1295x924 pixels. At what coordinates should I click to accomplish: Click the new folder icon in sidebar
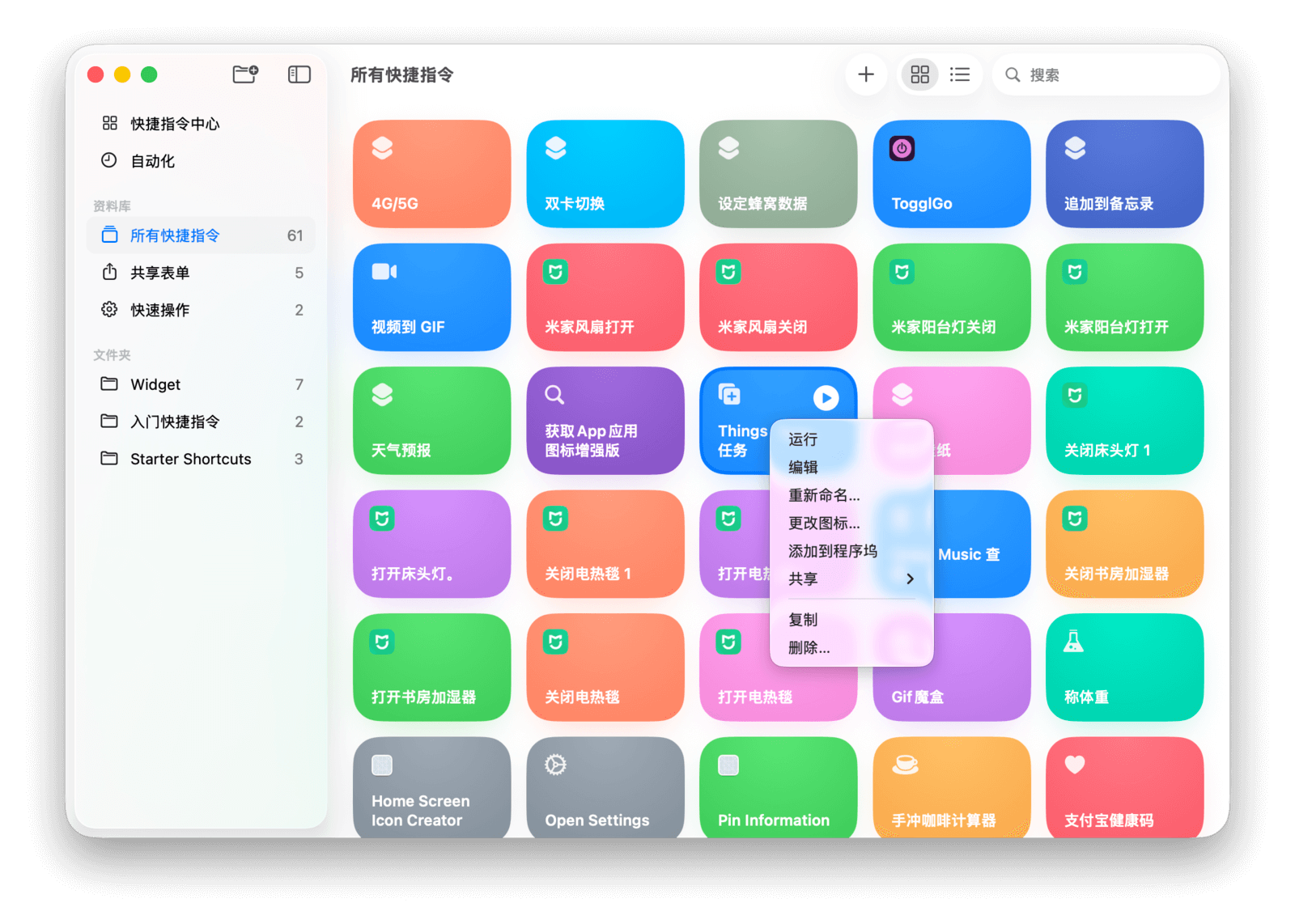click(245, 74)
